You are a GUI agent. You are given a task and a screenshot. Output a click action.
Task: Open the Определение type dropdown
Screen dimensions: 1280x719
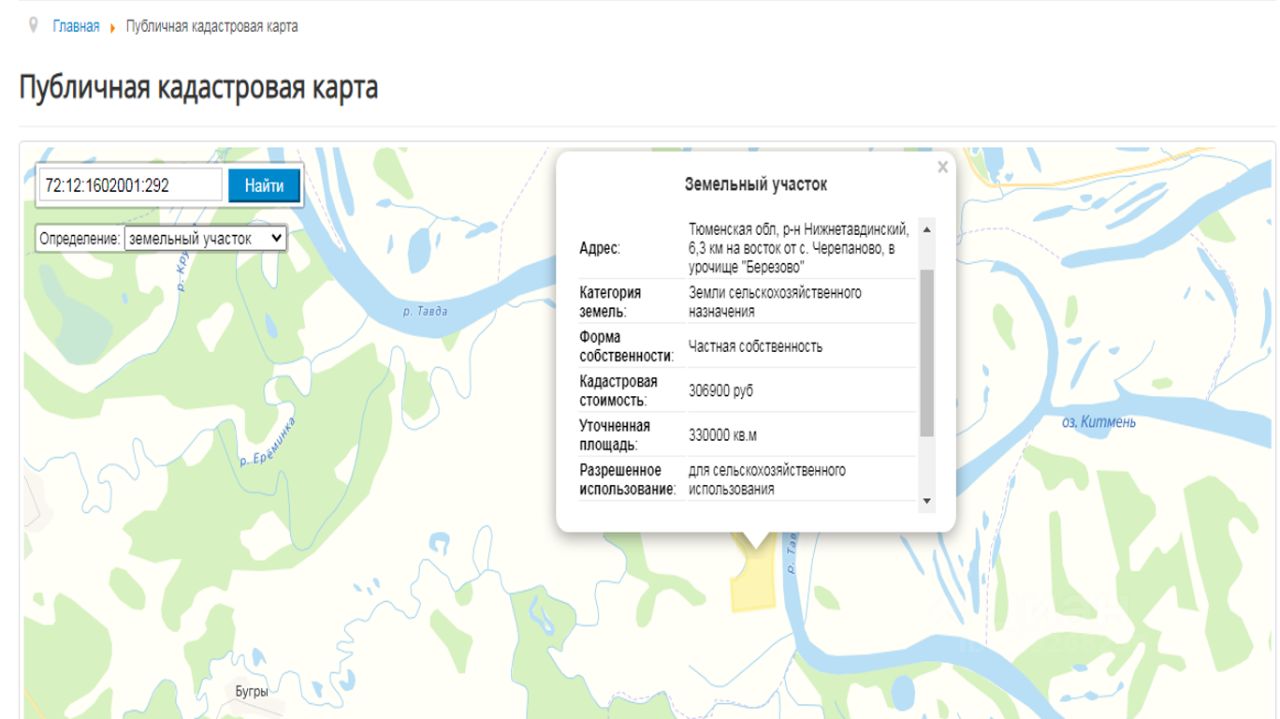[205, 239]
